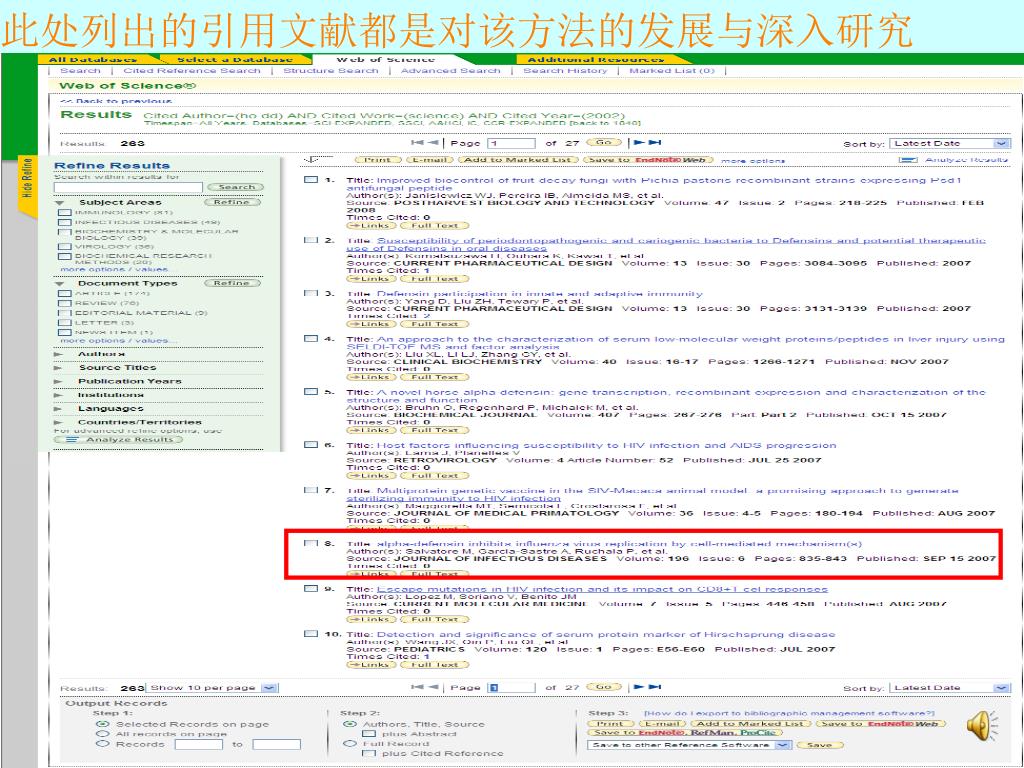The width and height of the screenshot is (1024, 768).
Task: Open Advanced Search menu item
Action: point(451,71)
